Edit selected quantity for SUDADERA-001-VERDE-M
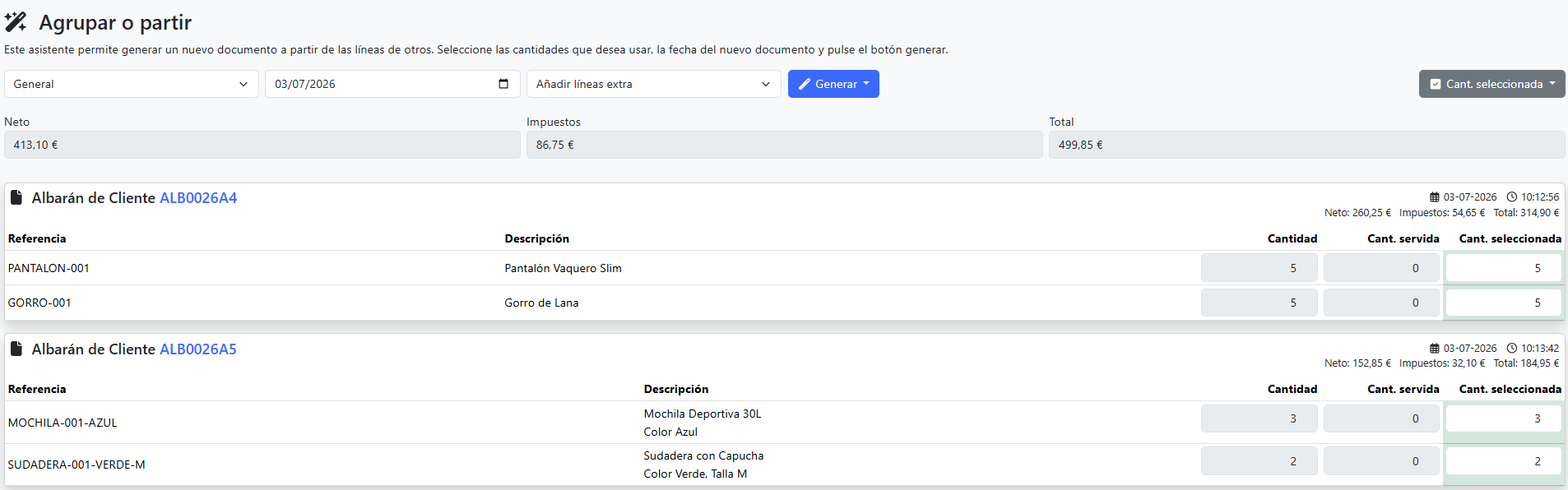This screenshot has width=1568, height=490. pos(1504,461)
